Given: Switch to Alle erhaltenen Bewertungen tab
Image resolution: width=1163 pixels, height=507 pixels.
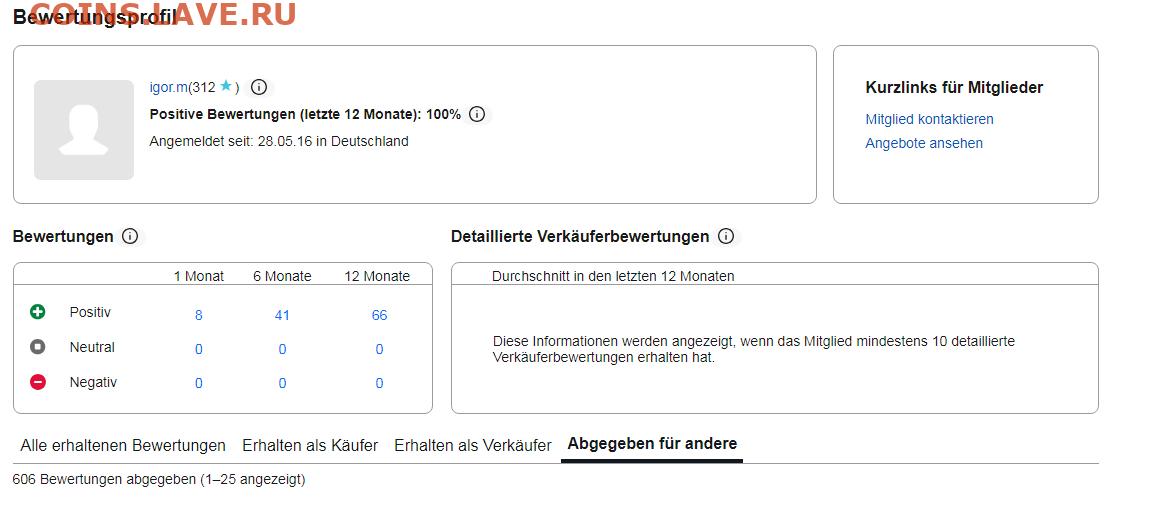Looking at the screenshot, I should pyautogui.click(x=123, y=445).
